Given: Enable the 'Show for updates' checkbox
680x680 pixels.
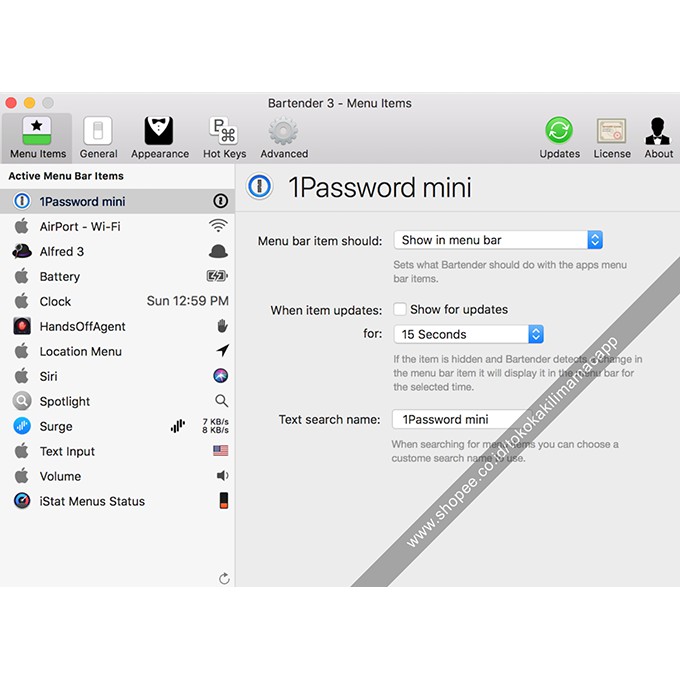Looking at the screenshot, I should tap(400, 309).
